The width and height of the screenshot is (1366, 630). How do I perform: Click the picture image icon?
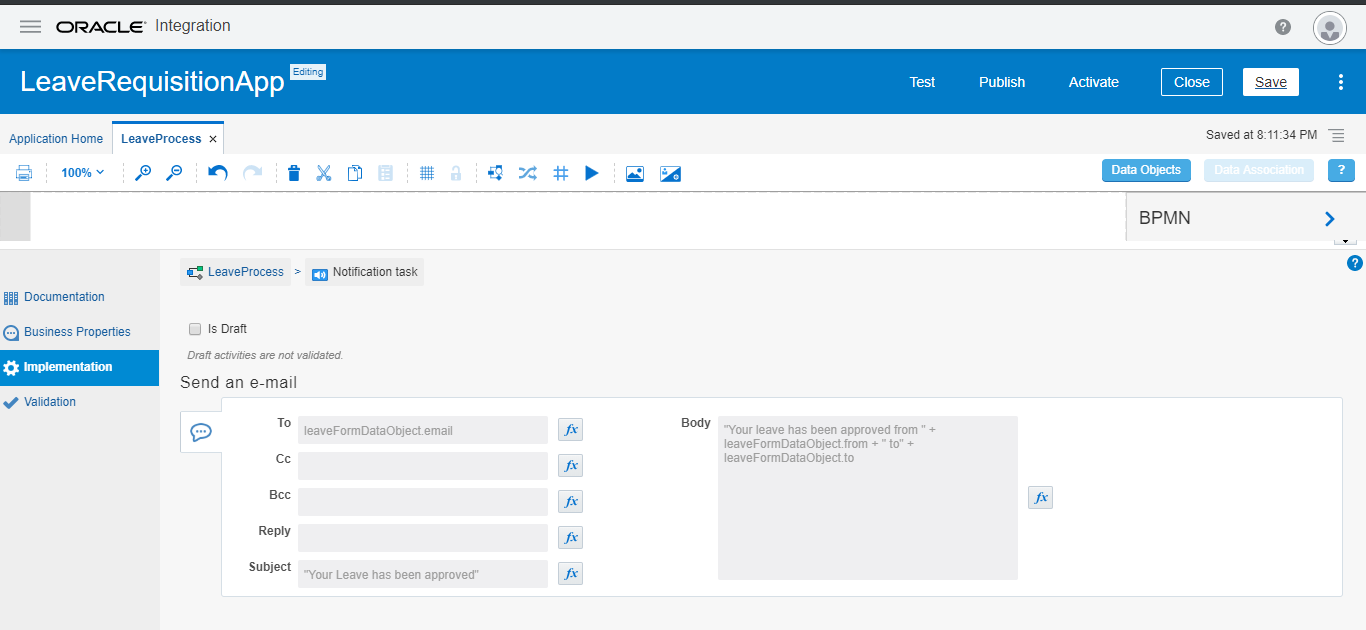point(634,173)
